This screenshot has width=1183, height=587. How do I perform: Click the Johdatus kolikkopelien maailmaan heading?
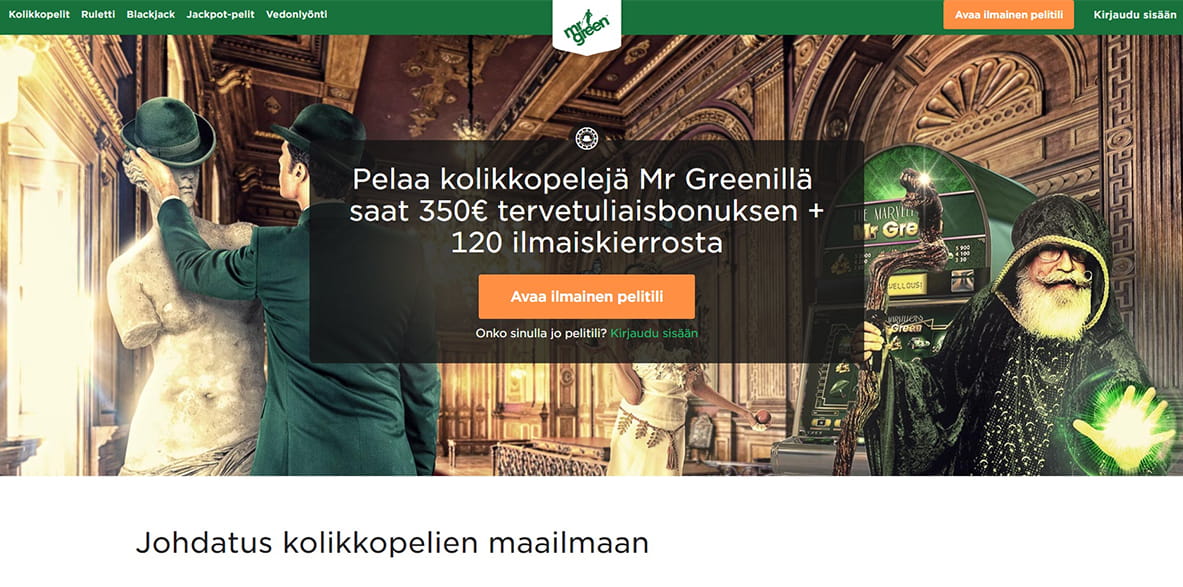point(392,543)
